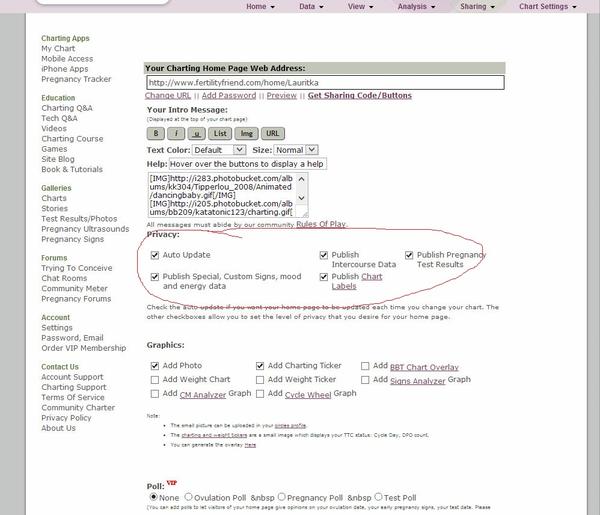Select the Ovulation Poll radio button
Screen dimensions: 600x515
[x=189, y=496]
